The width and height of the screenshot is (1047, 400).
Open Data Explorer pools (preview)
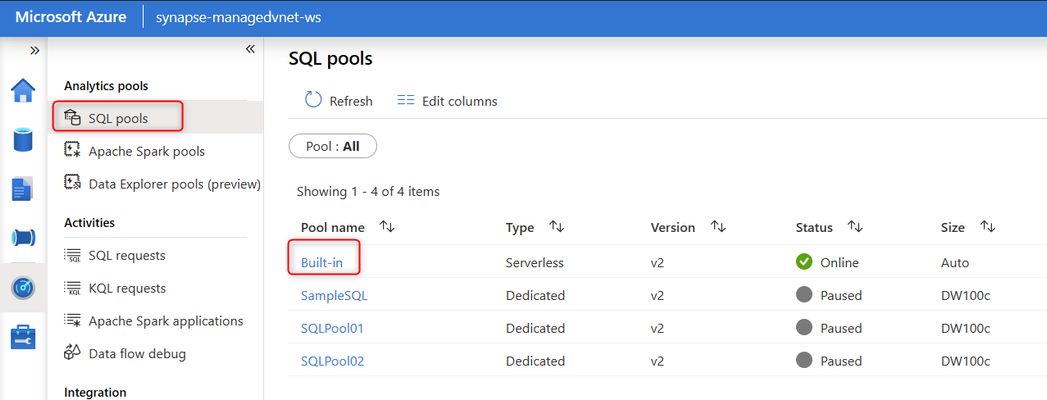(174, 184)
